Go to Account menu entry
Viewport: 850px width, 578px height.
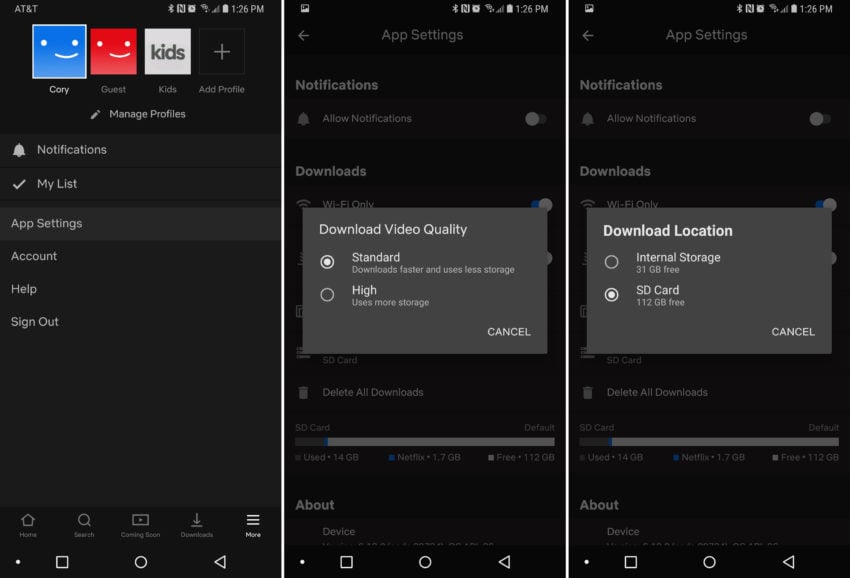140,256
